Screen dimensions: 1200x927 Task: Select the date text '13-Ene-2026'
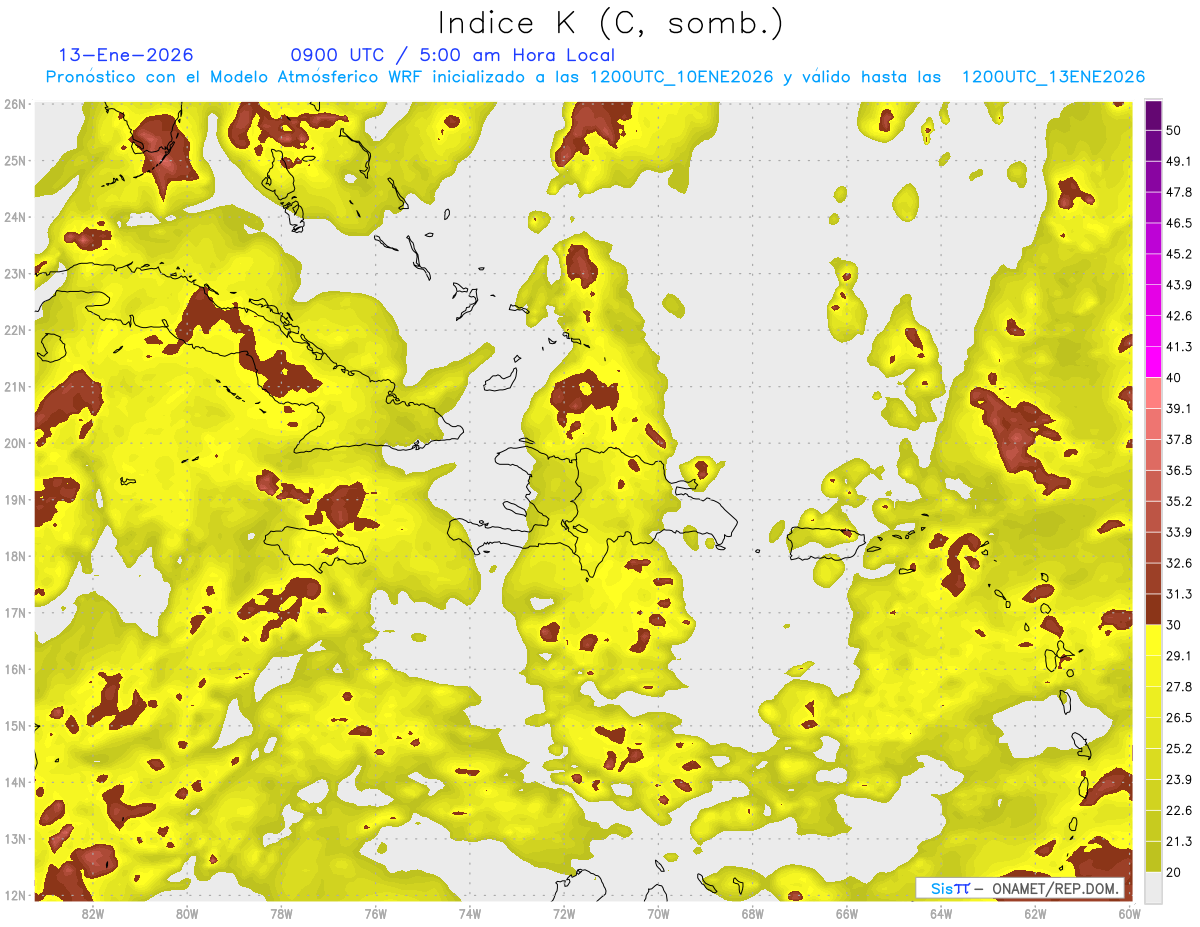point(126,55)
